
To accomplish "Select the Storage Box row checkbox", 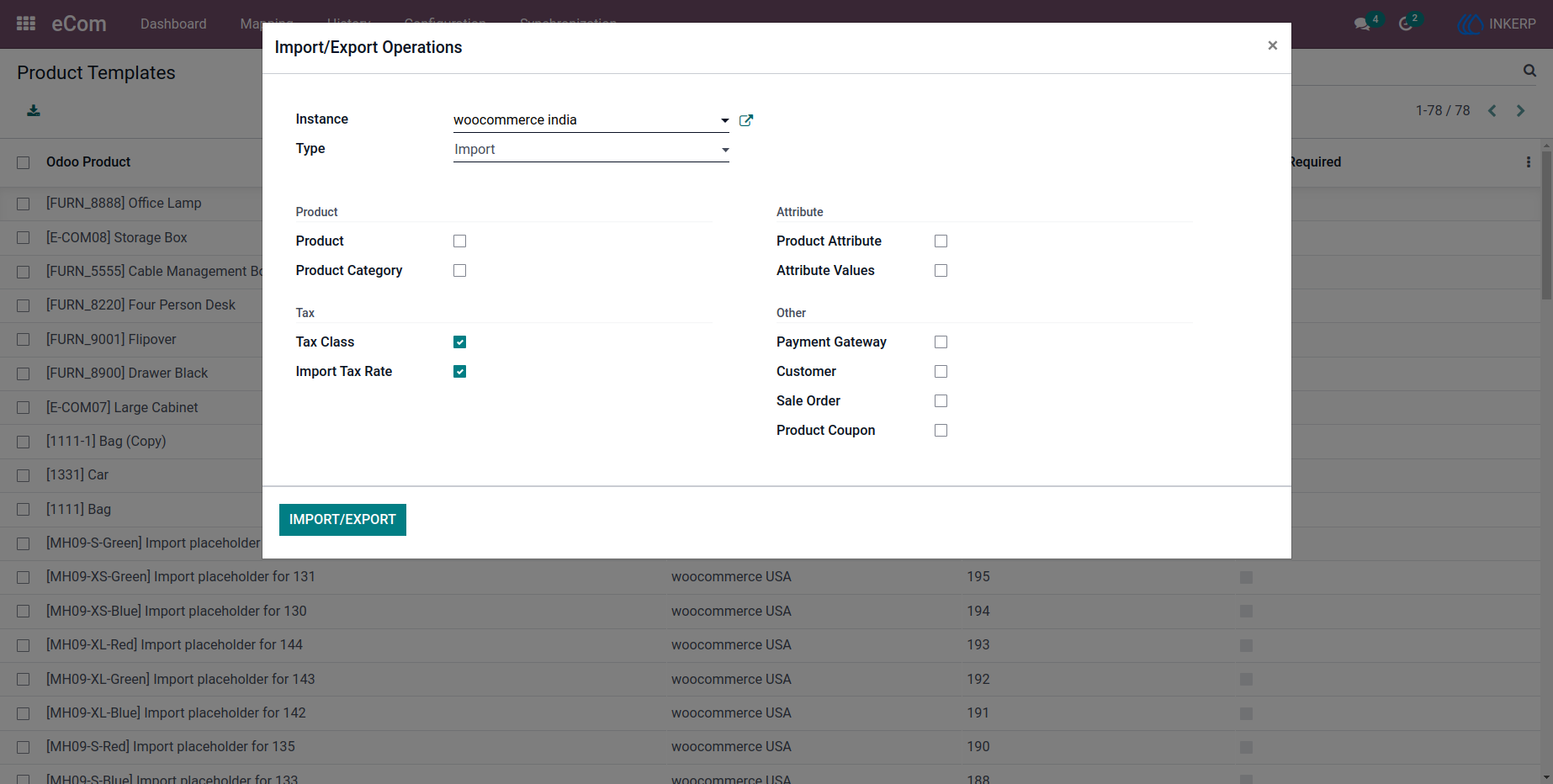I will [x=24, y=238].
